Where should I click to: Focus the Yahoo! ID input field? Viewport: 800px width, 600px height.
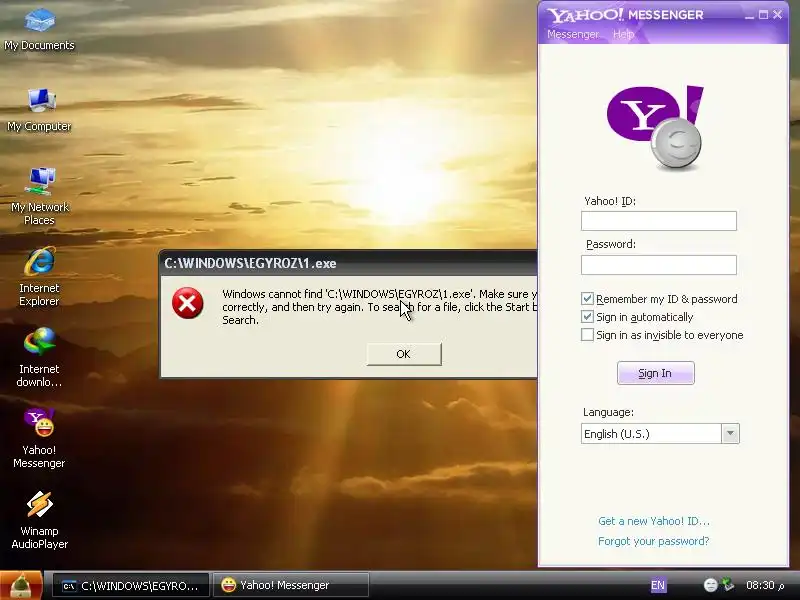(x=658, y=221)
